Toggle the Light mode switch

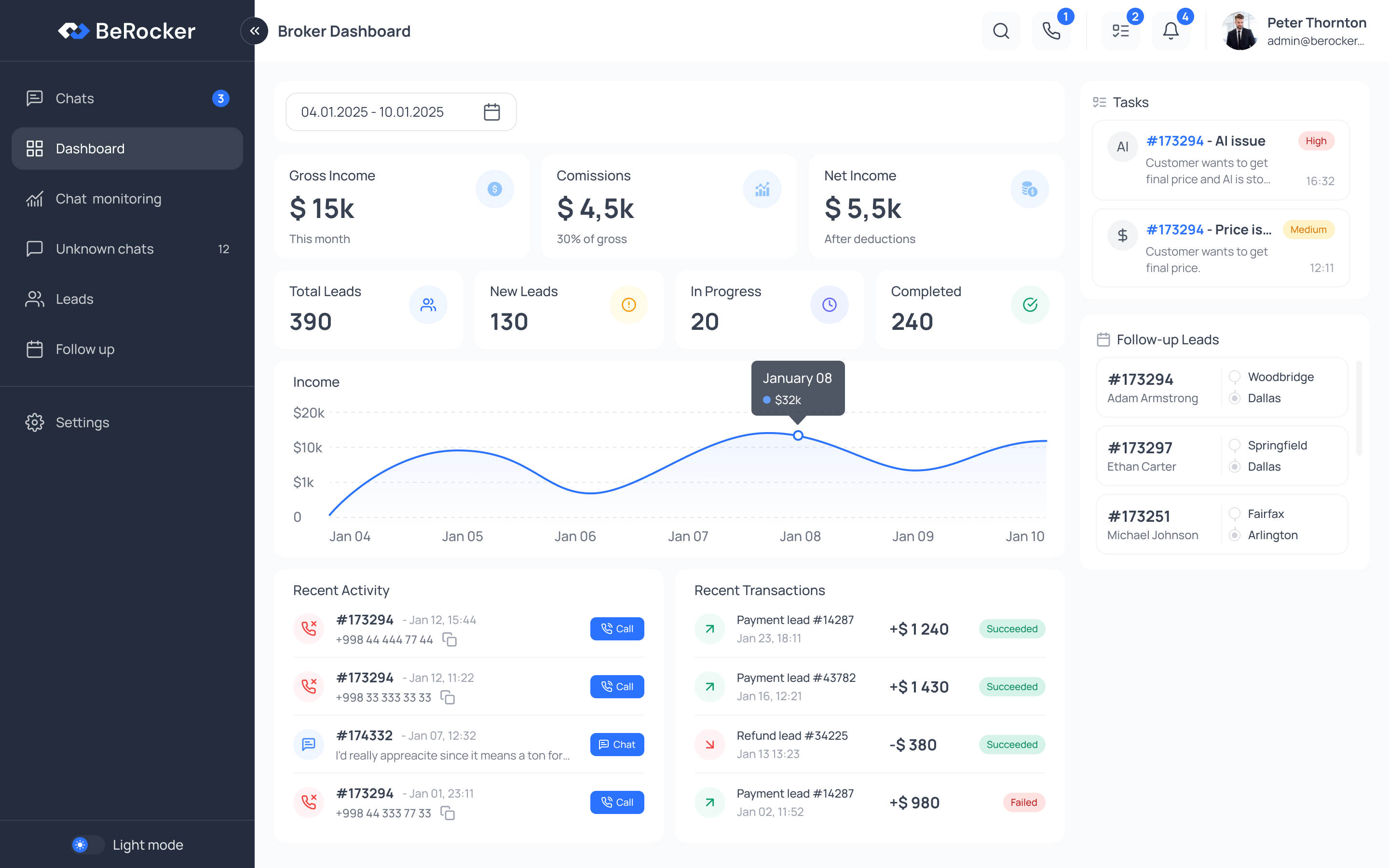[x=87, y=844]
